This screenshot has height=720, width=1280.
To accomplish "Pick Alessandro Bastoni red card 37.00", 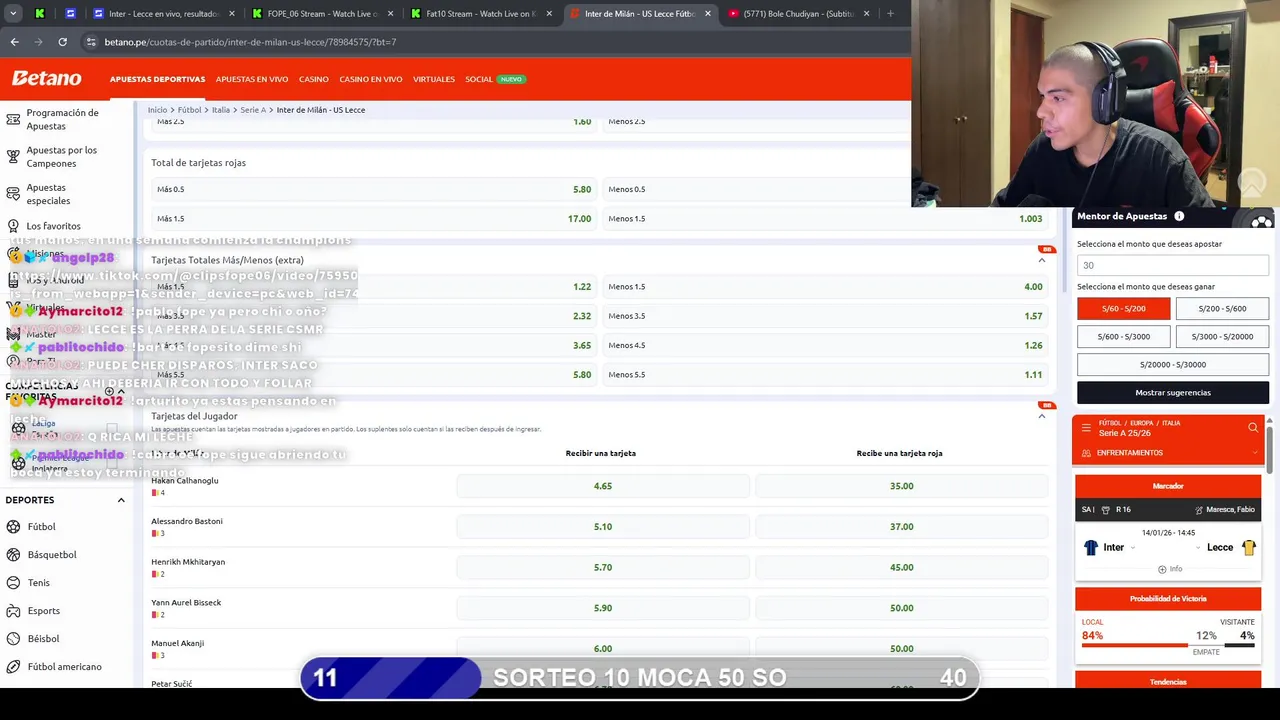I will click(x=902, y=527).
